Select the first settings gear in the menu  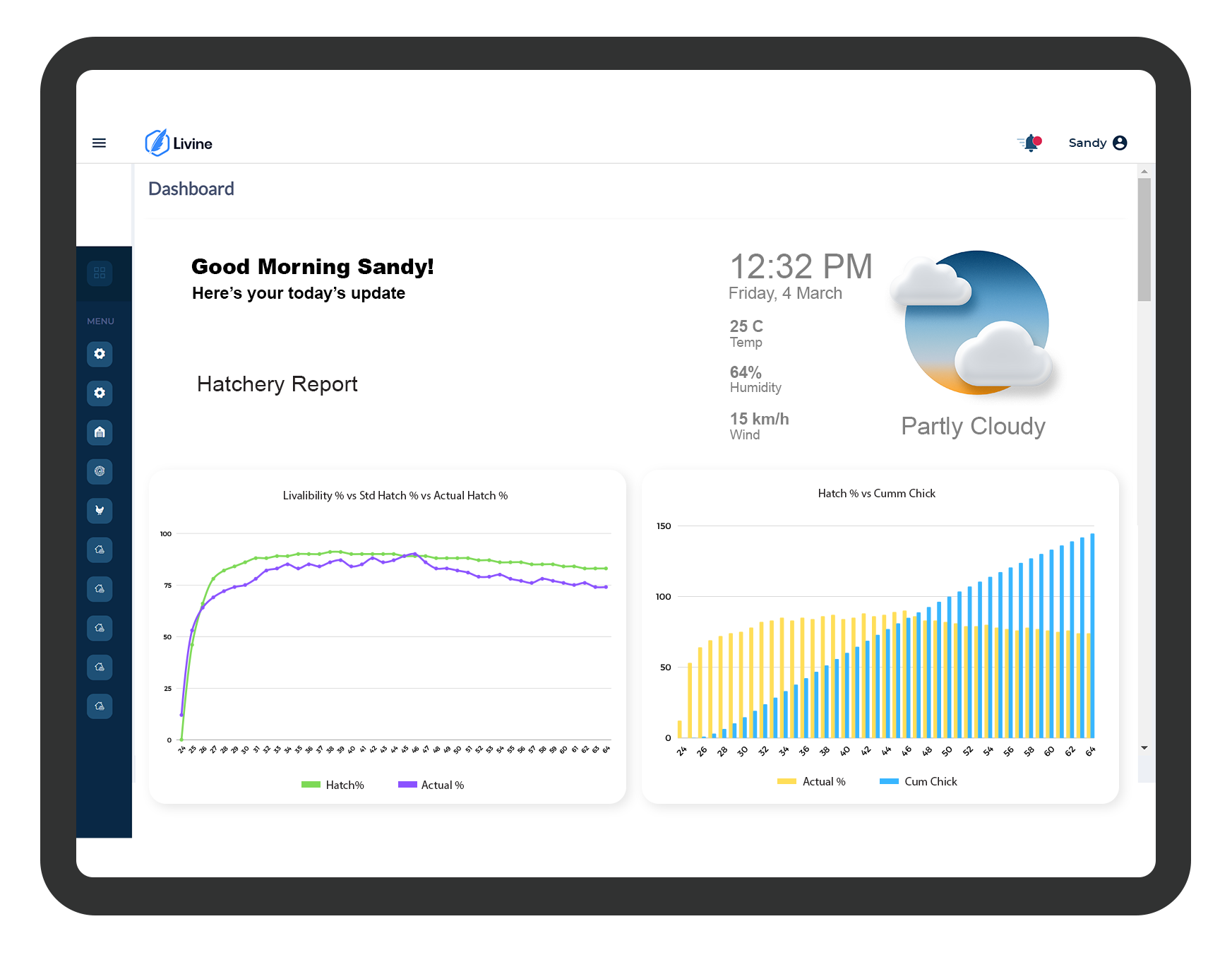point(100,355)
